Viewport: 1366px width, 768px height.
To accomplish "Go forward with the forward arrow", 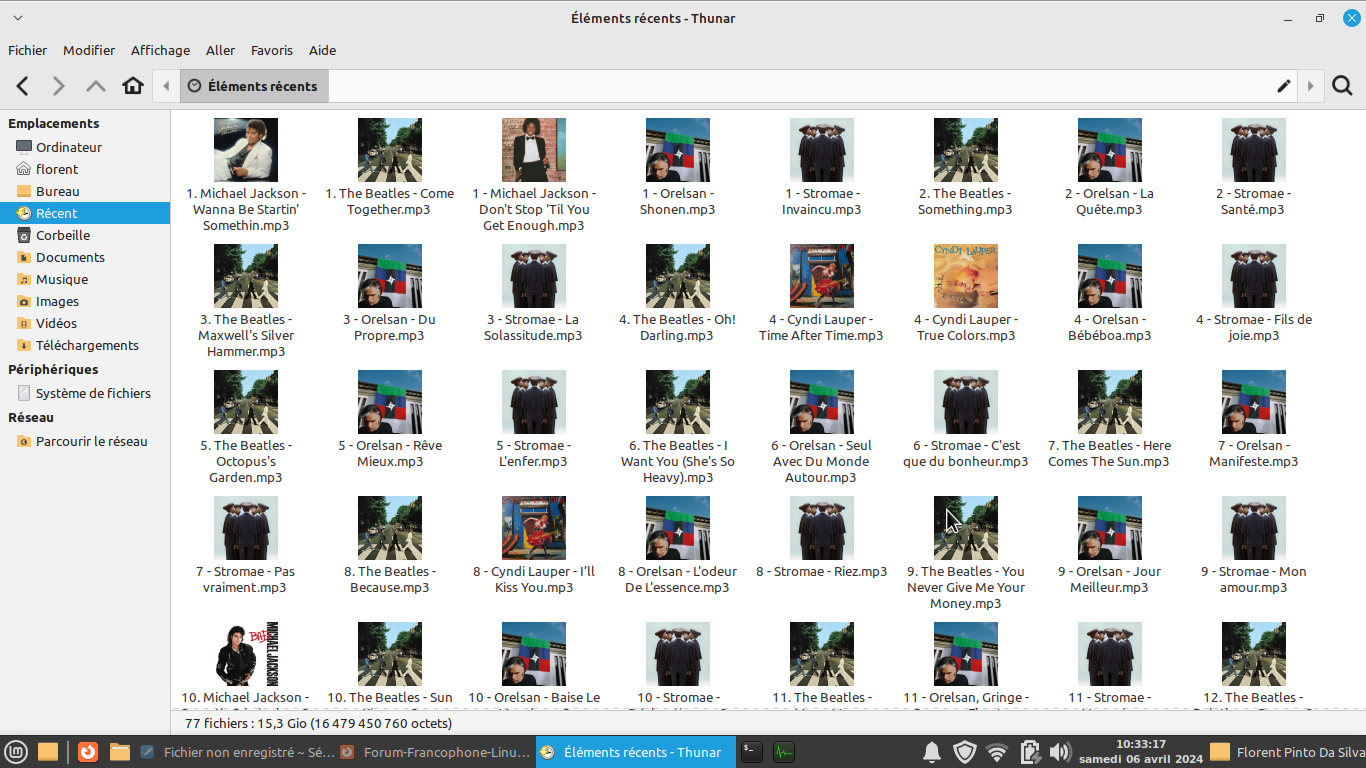I will click(59, 86).
